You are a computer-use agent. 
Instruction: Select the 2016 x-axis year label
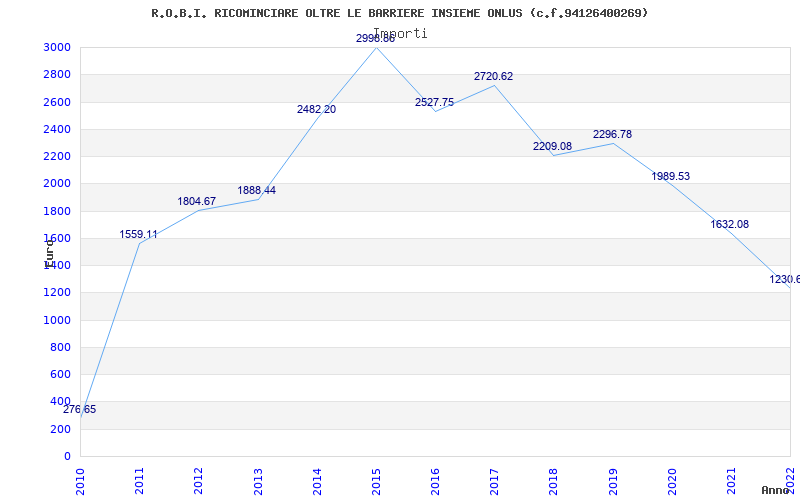tap(435, 481)
